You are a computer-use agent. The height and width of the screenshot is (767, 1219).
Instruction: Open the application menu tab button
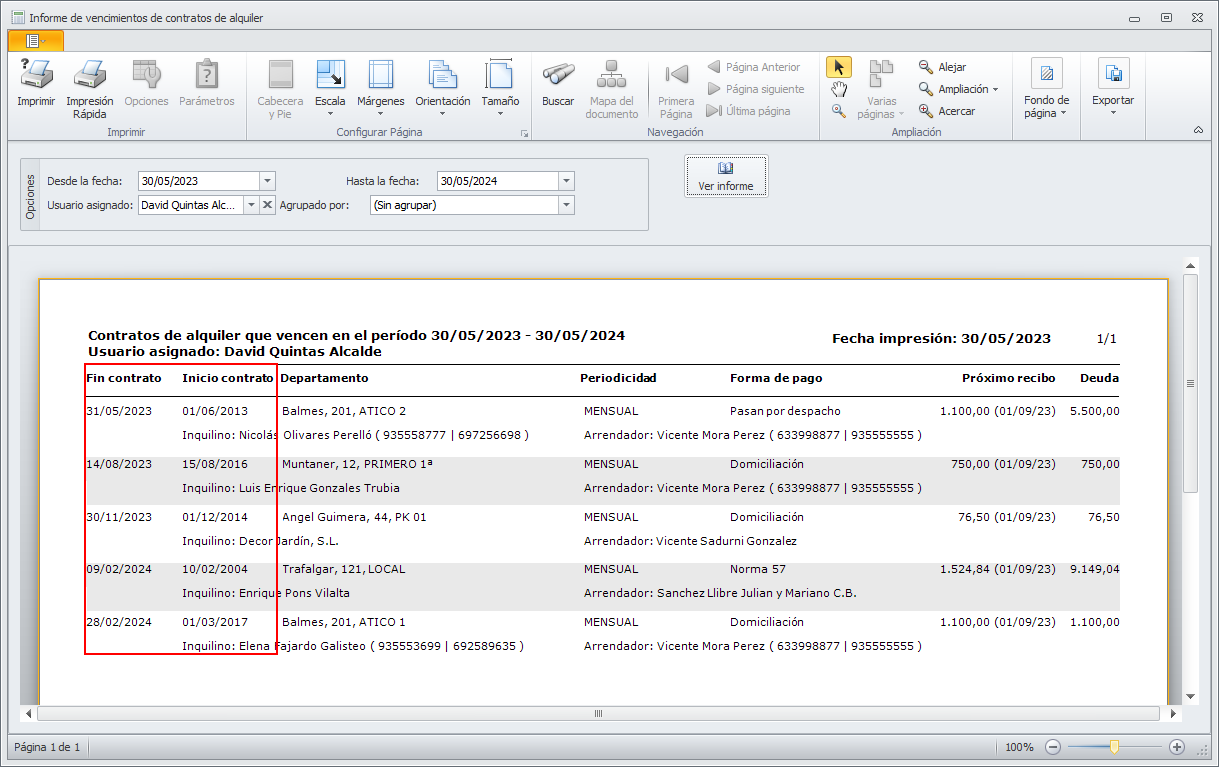tap(35, 40)
